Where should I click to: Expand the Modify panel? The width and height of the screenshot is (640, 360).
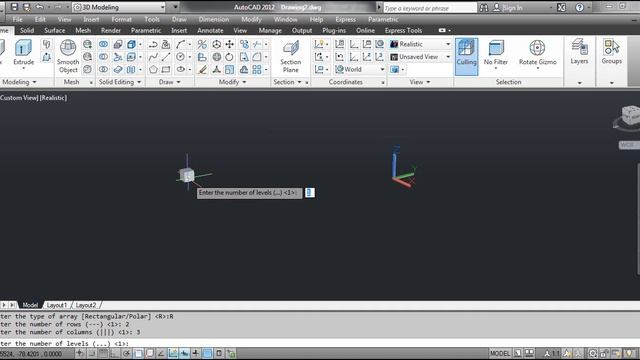tap(232, 82)
